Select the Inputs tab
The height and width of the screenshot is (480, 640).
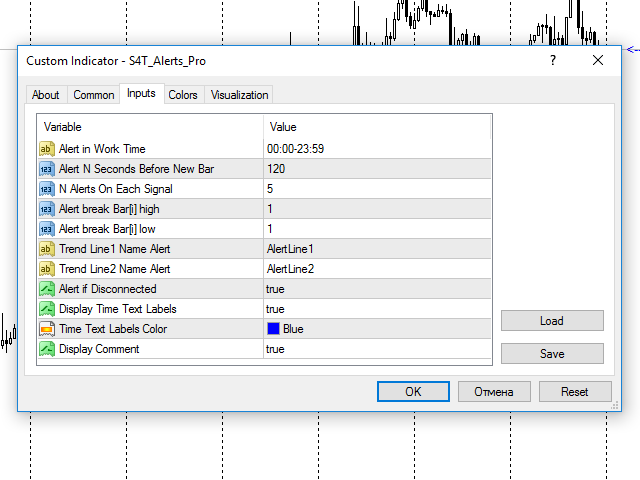pyautogui.click(x=141, y=93)
